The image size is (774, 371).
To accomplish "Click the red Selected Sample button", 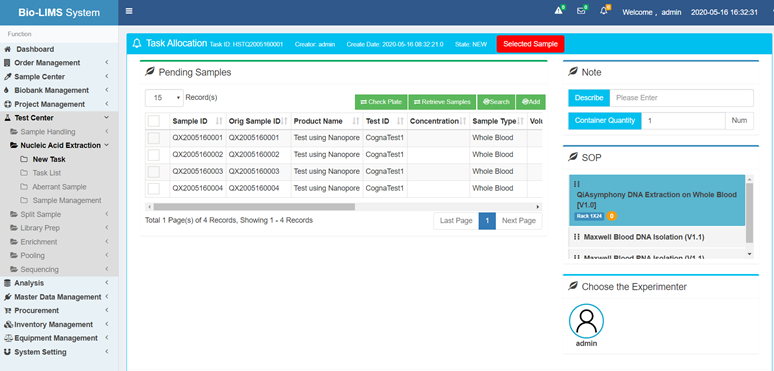I will [531, 44].
